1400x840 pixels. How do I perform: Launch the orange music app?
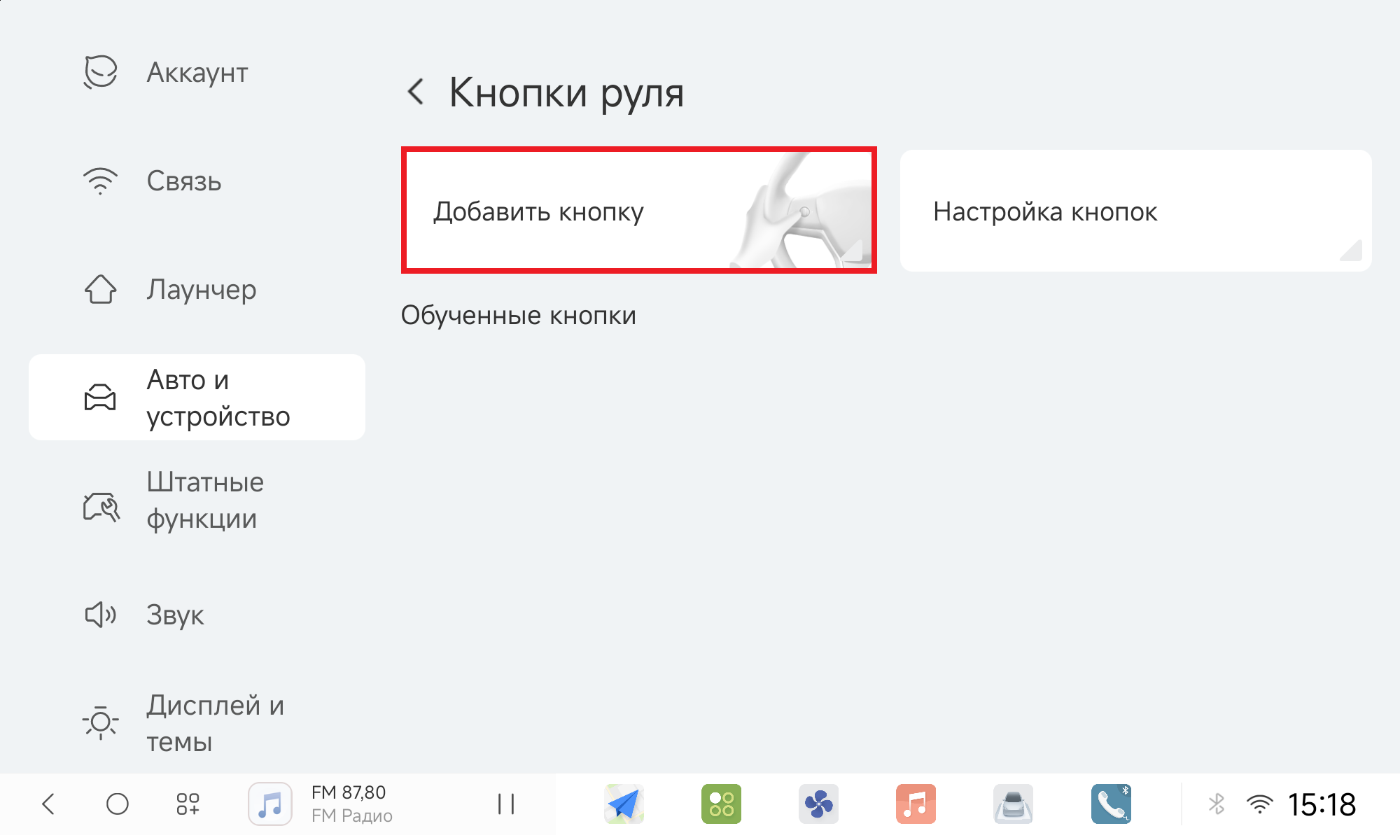pos(916,804)
